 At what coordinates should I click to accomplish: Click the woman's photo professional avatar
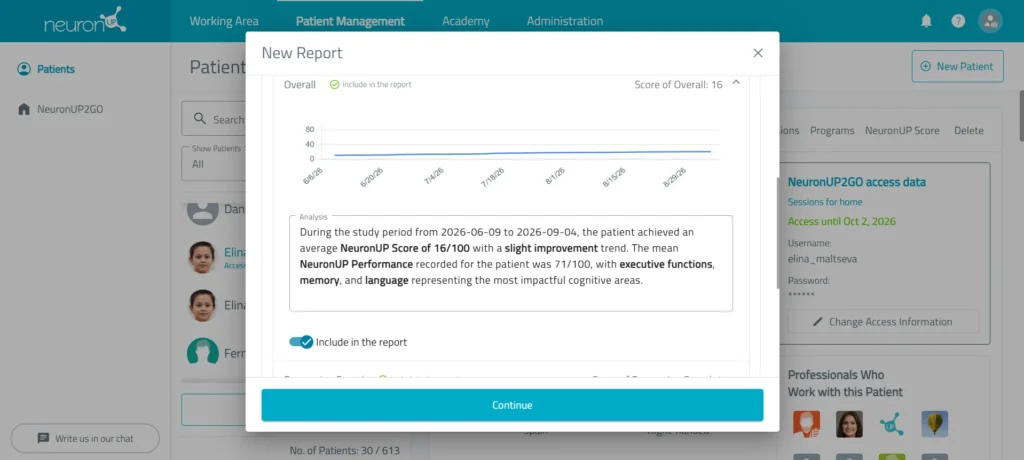tap(849, 424)
